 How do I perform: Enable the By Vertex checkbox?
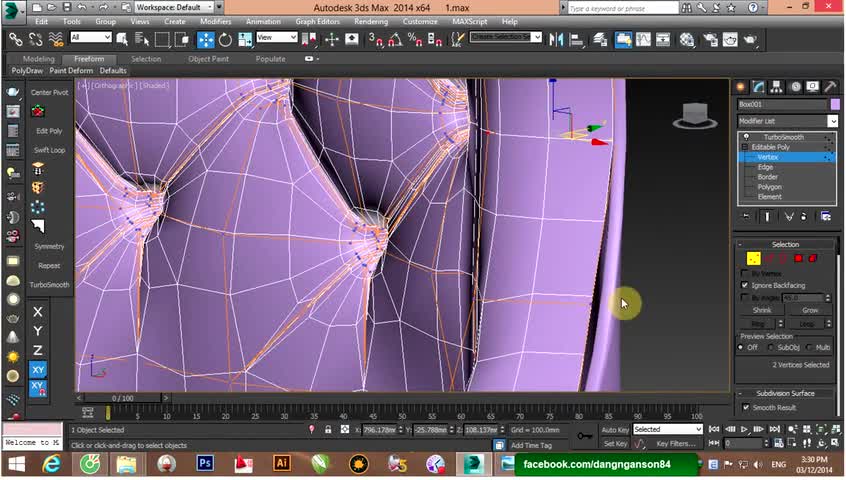click(745, 273)
